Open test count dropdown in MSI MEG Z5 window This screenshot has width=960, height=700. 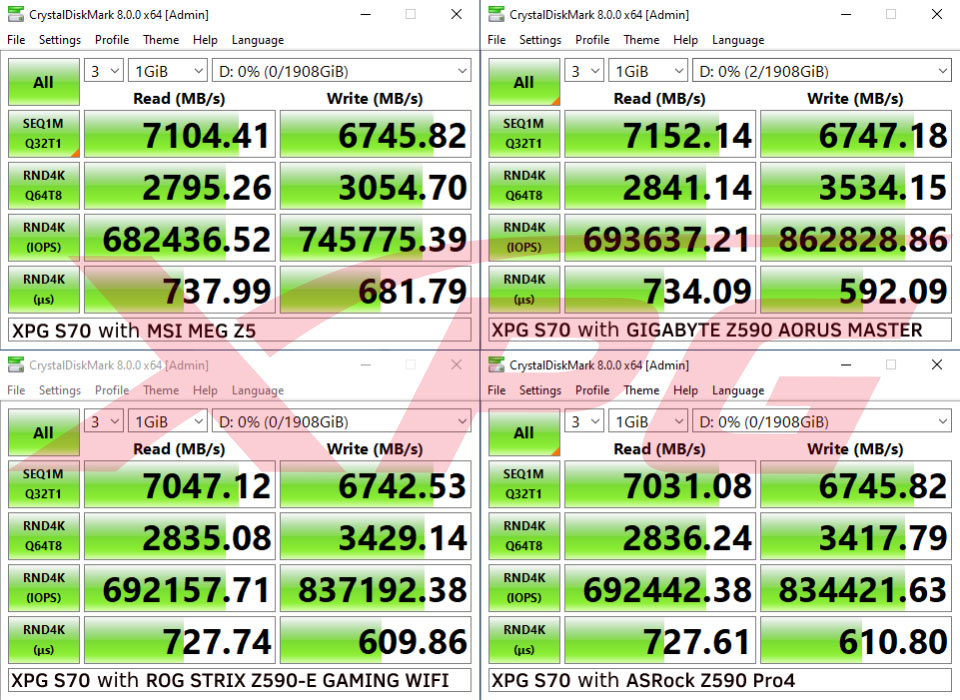[103, 71]
